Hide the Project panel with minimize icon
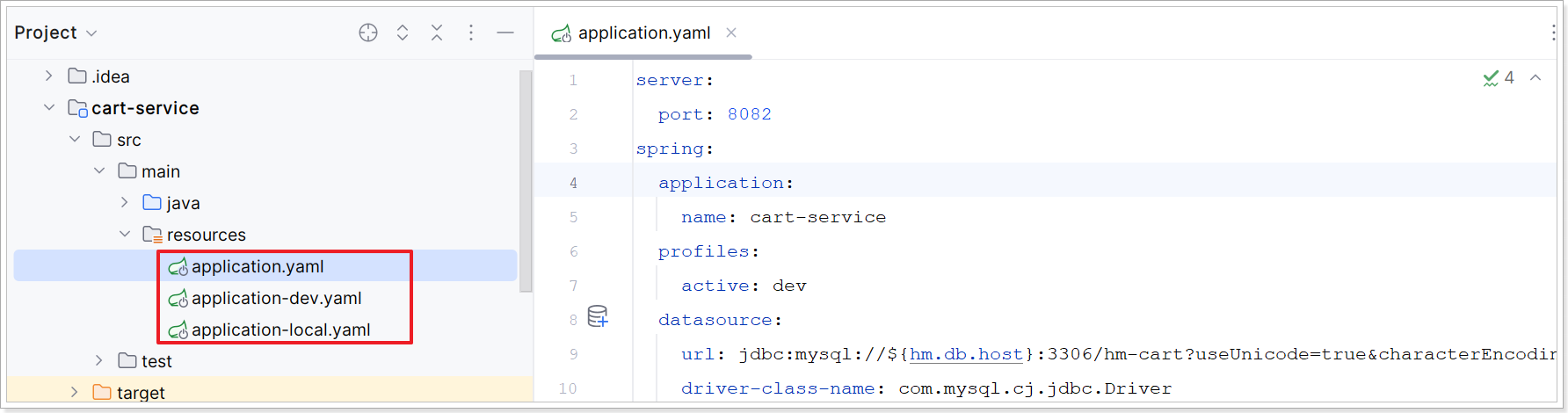The width and height of the screenshot is (1568, 413). point(505,33)
